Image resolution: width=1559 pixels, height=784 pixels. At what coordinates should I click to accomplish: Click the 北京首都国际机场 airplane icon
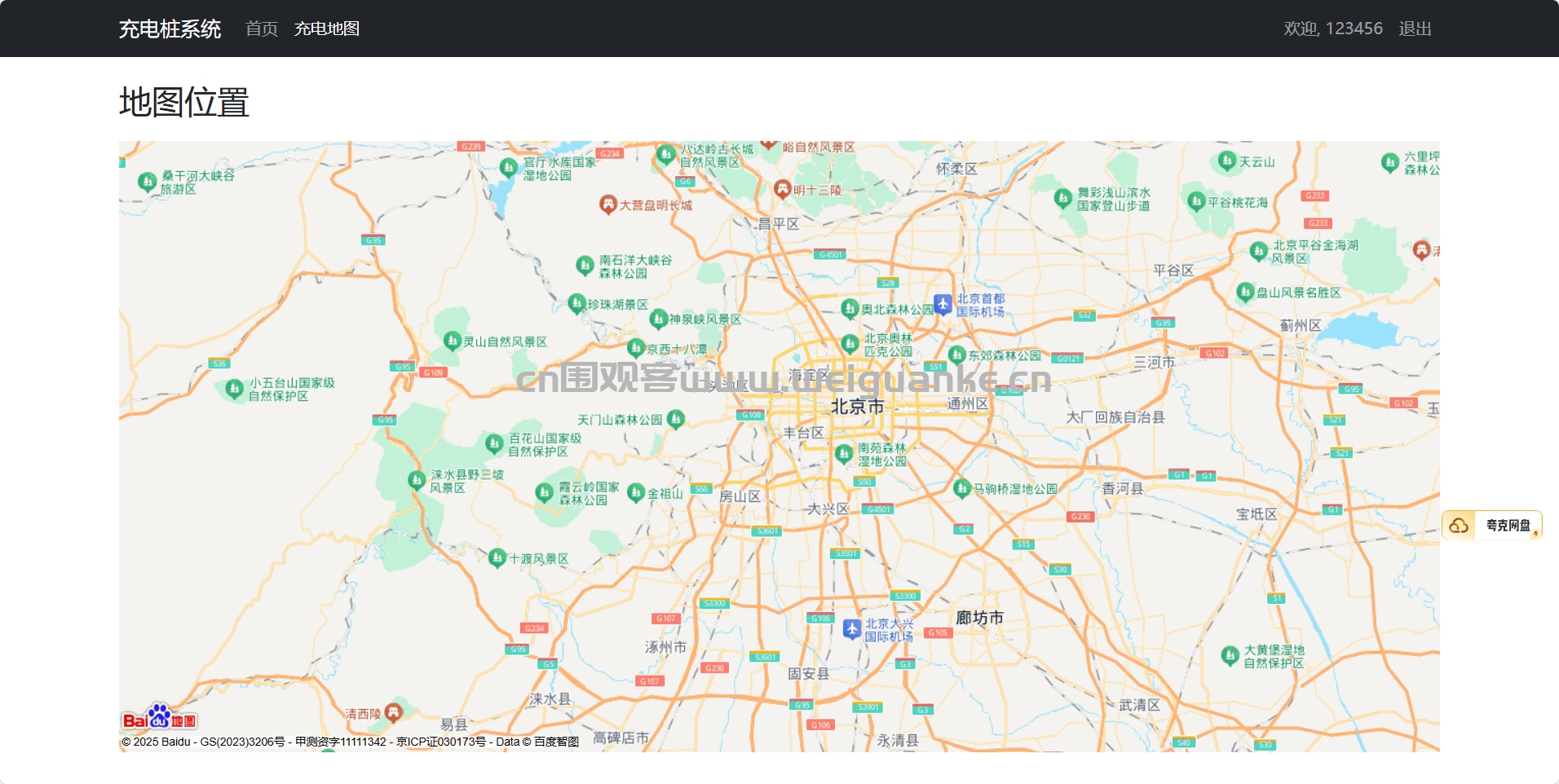pos(943,305)
